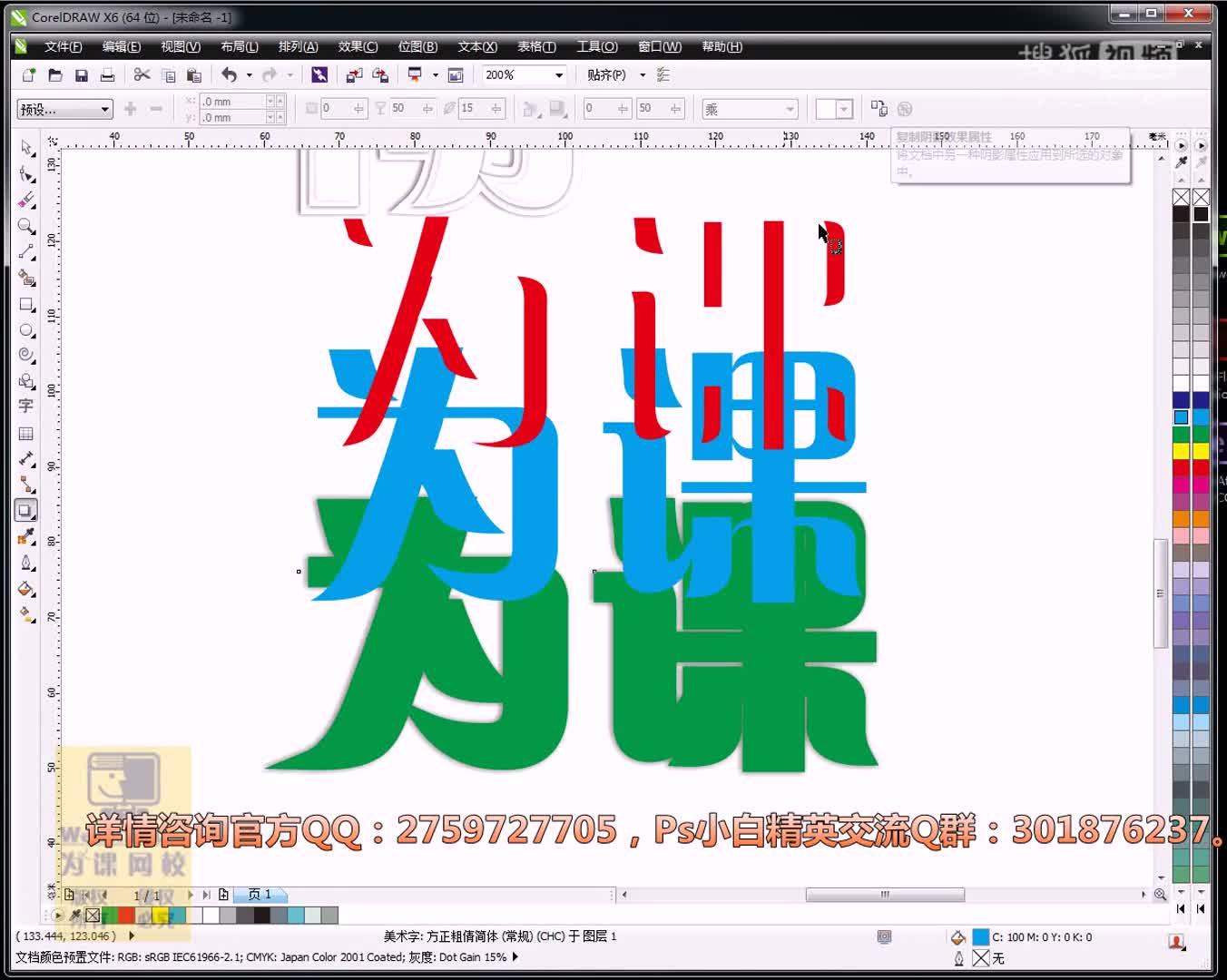Select the Ellipse tool
Viewport: 1227px width, 980px height.
tap(25, 330)
